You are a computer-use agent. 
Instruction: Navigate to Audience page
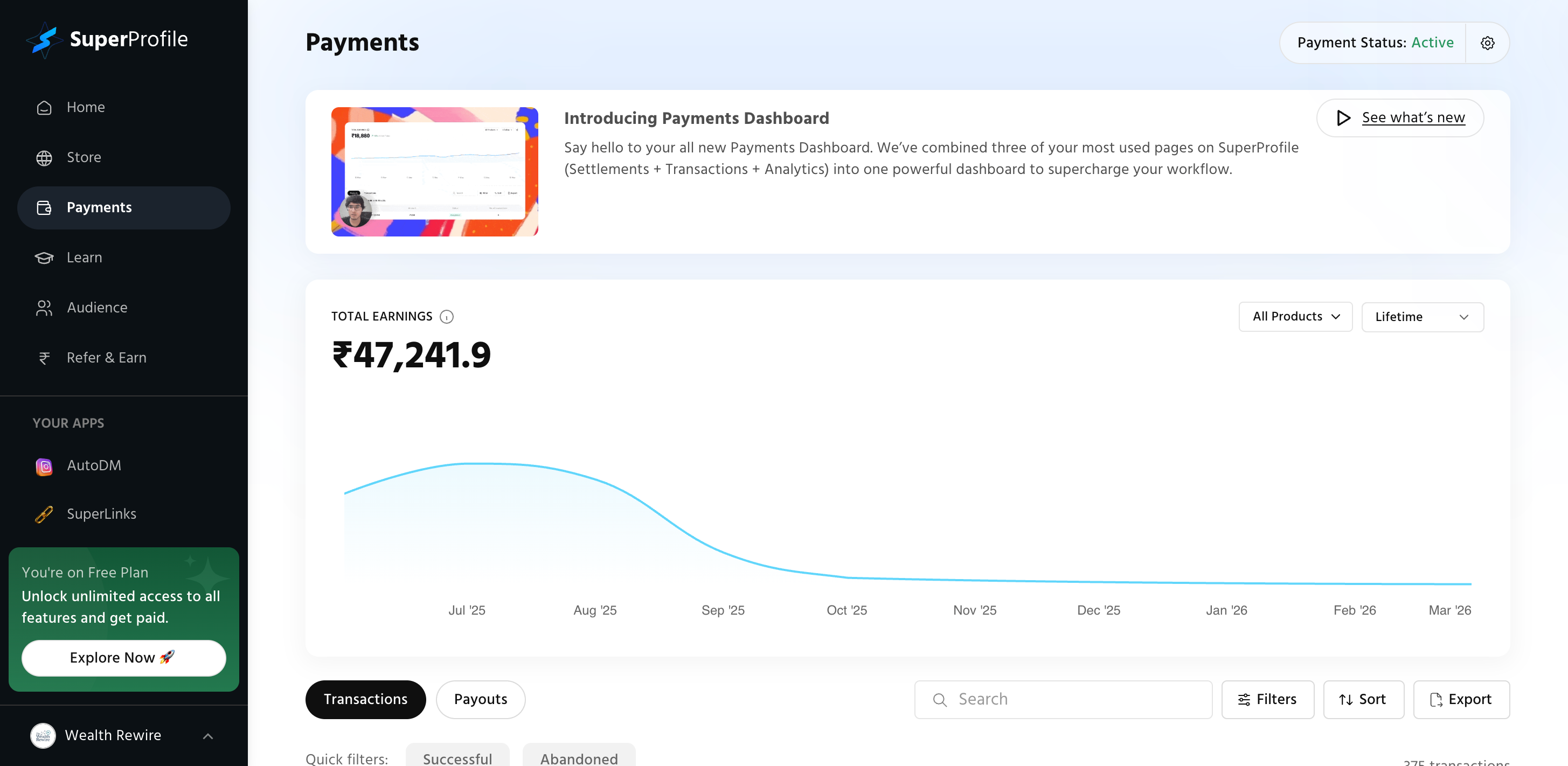[x=97, y=308]
